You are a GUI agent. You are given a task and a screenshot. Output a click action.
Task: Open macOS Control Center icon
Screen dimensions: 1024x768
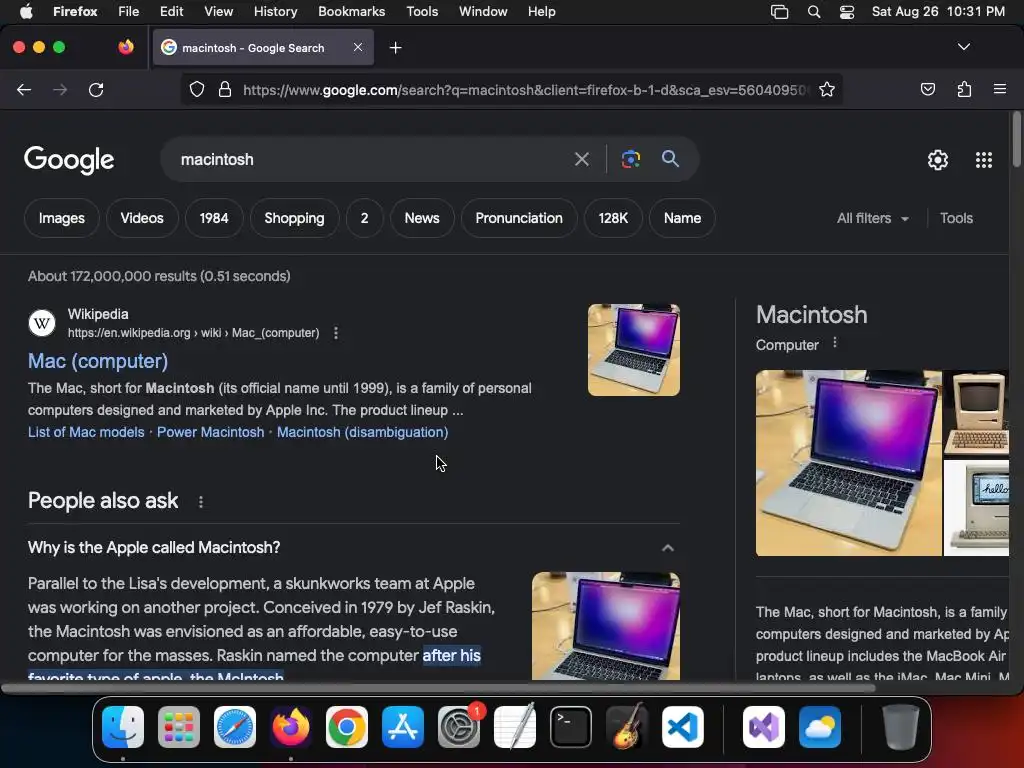coord(846,12)
